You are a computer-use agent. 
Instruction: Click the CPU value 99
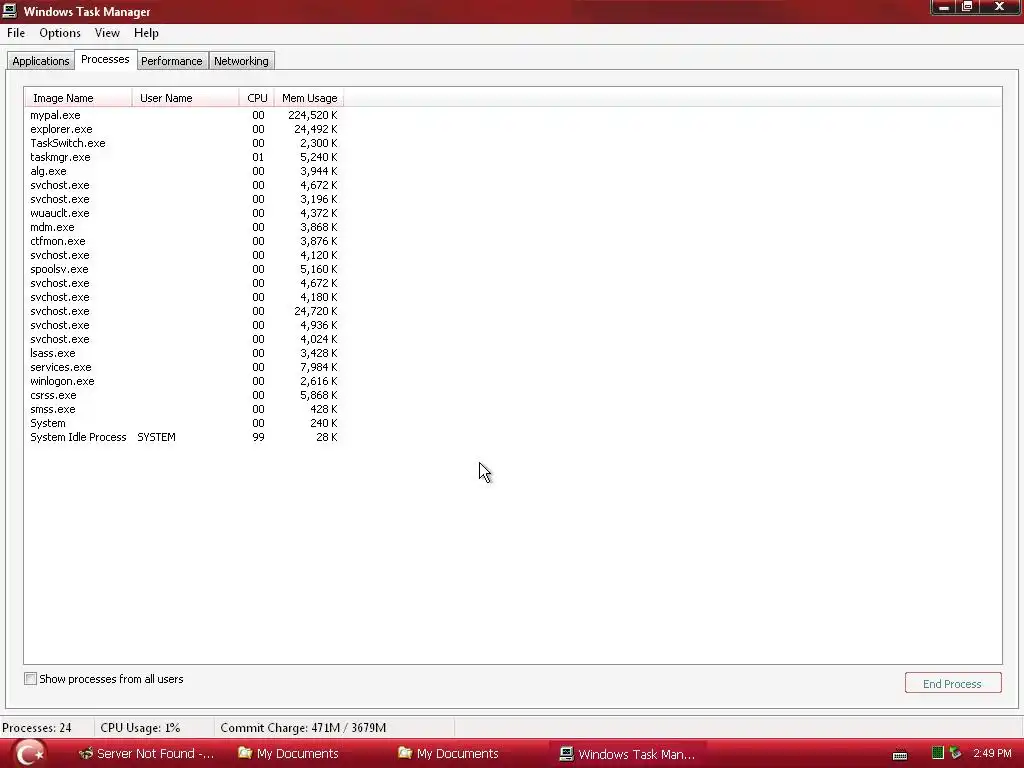click(258, 438)
